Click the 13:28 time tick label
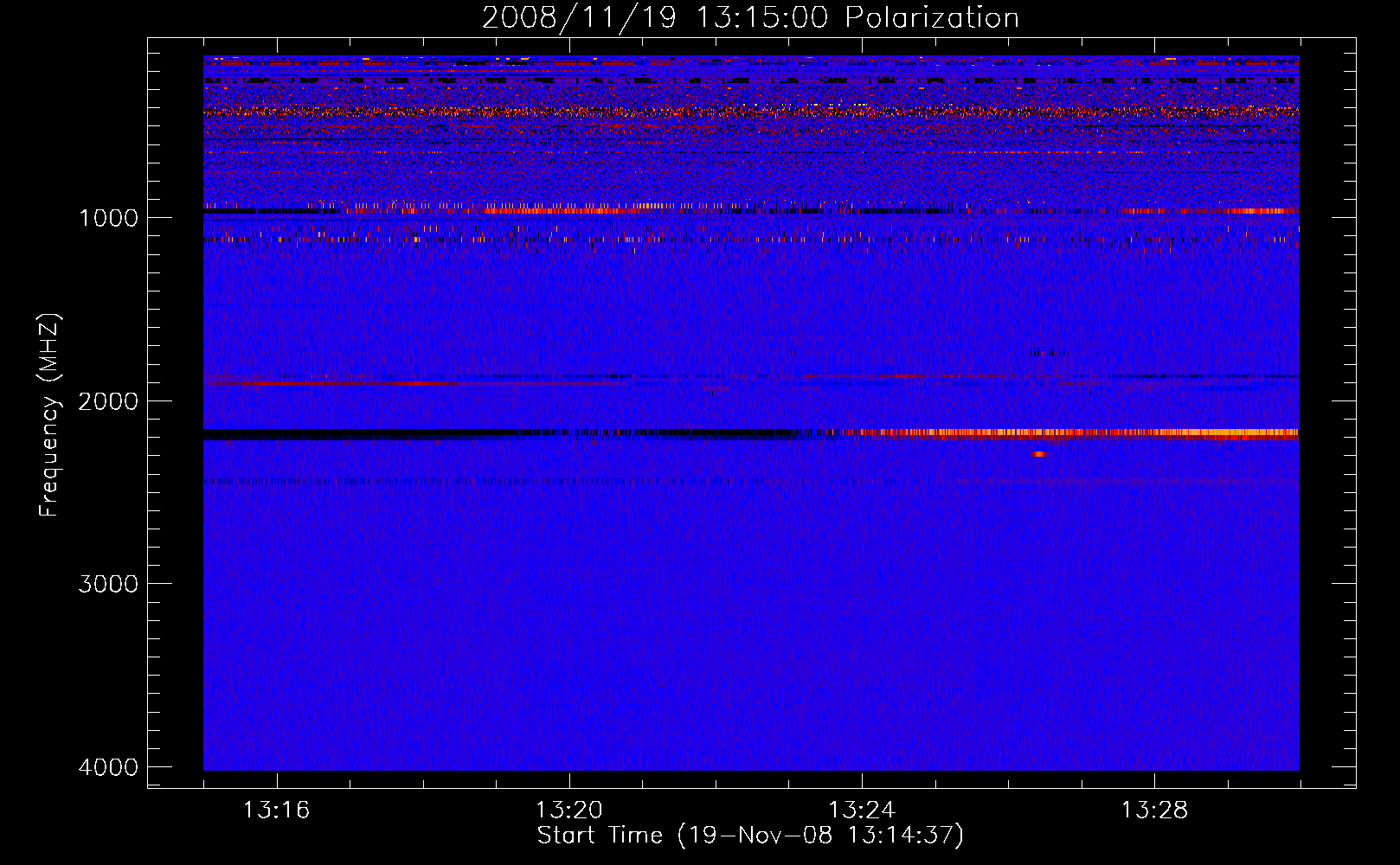 click(1155, 811)
